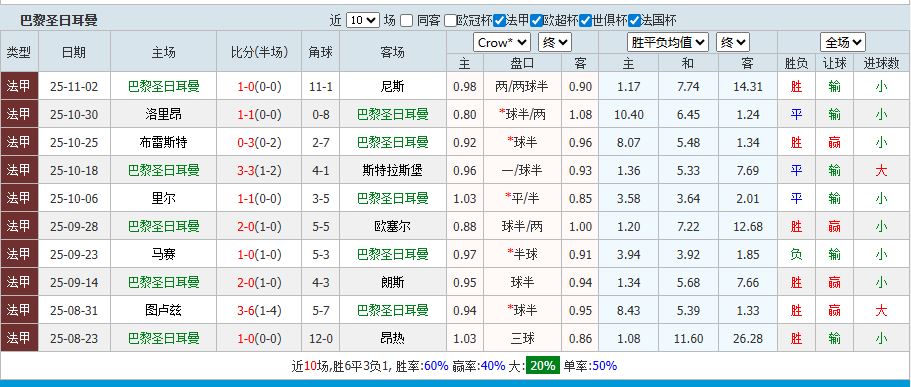
Task: Click the 类型 column header
Action: (x=19, y=52)
